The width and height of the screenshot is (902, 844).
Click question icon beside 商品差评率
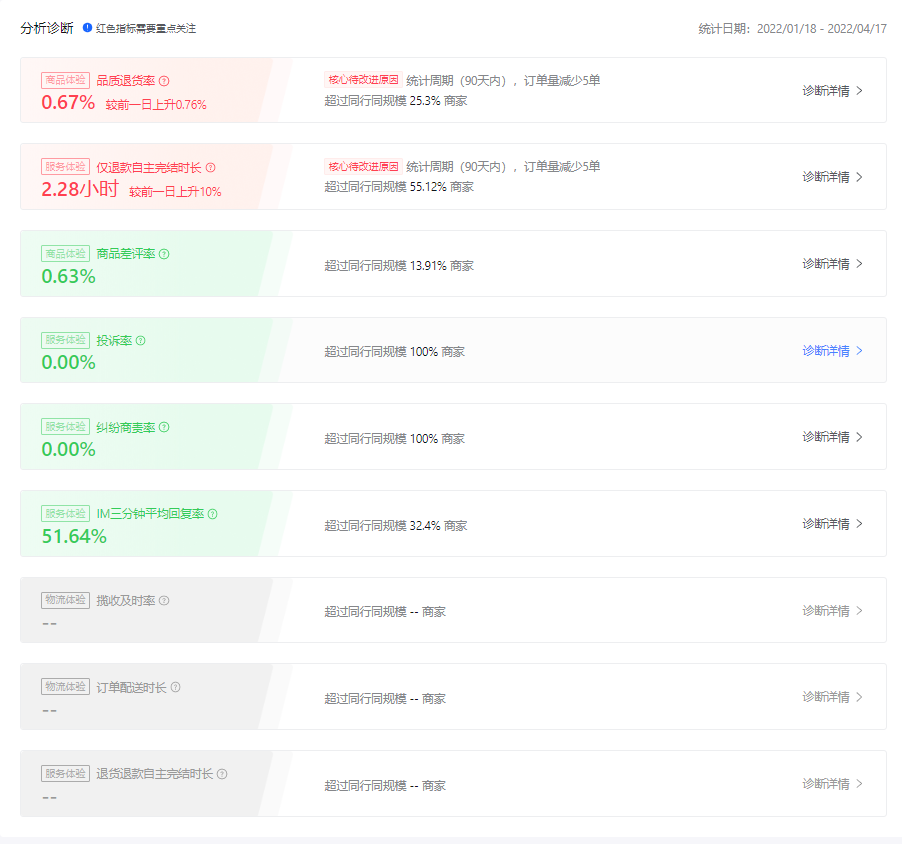pos(164,254)
